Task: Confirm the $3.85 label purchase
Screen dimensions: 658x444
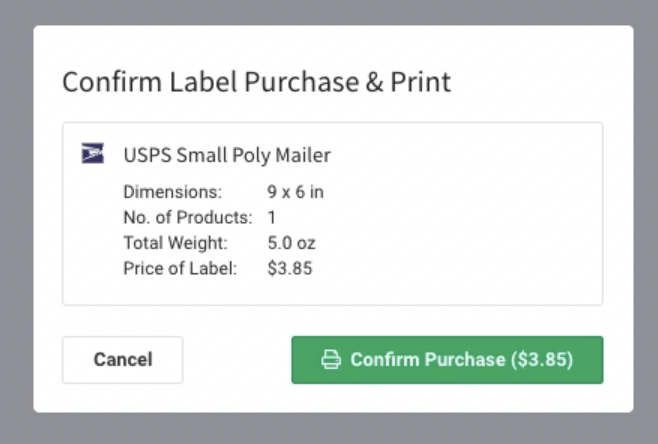Action: point(447,360)
